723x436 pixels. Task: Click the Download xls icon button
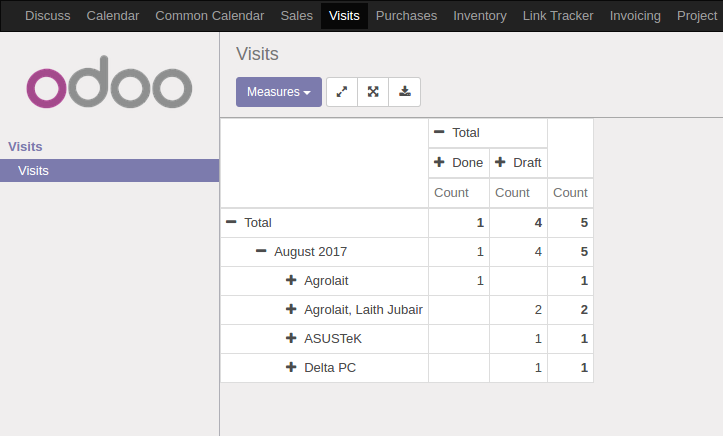[x=404, y=92]
